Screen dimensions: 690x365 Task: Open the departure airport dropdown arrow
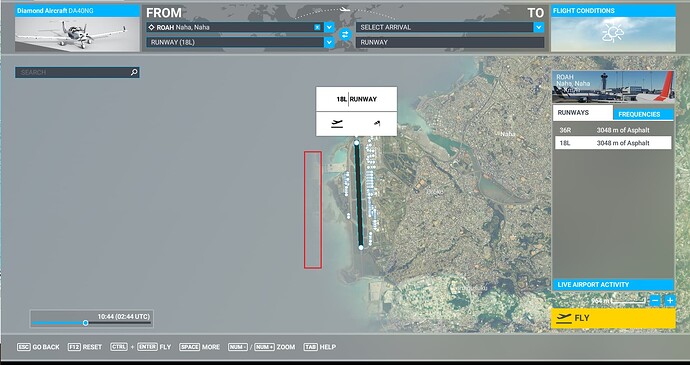pos(329,27)
